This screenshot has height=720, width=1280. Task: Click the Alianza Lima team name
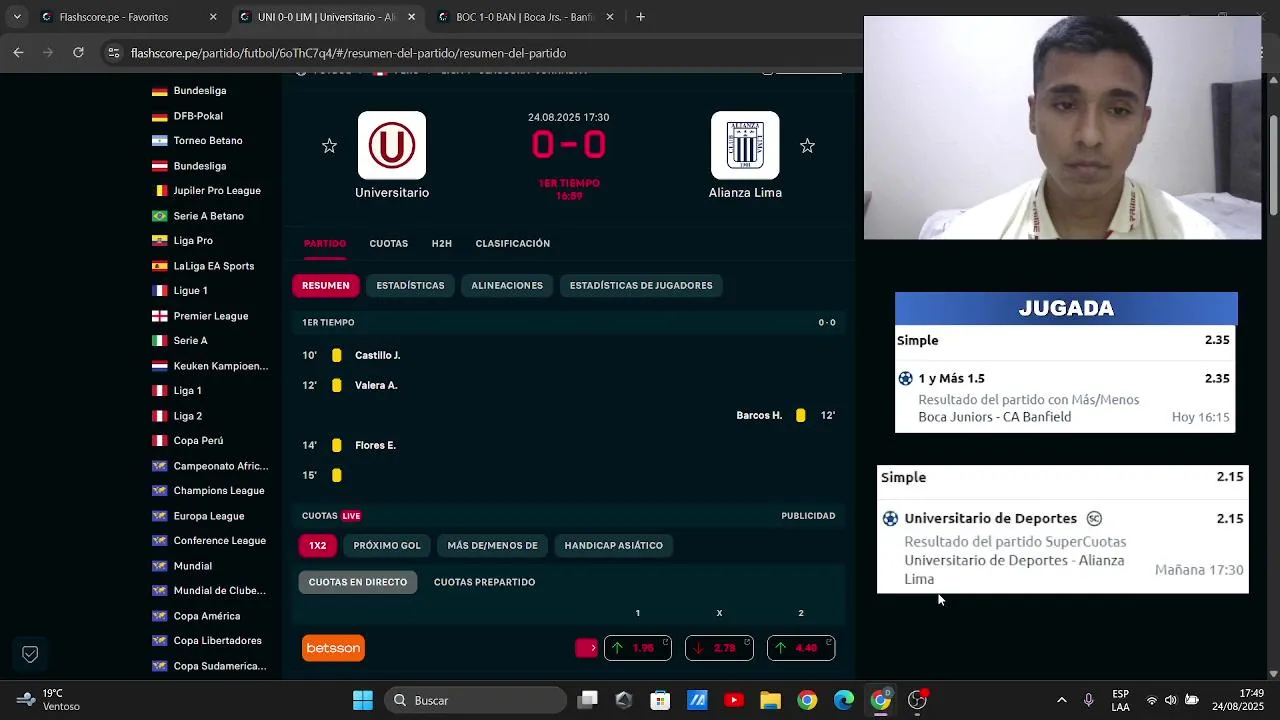click(x=745, y=193)
